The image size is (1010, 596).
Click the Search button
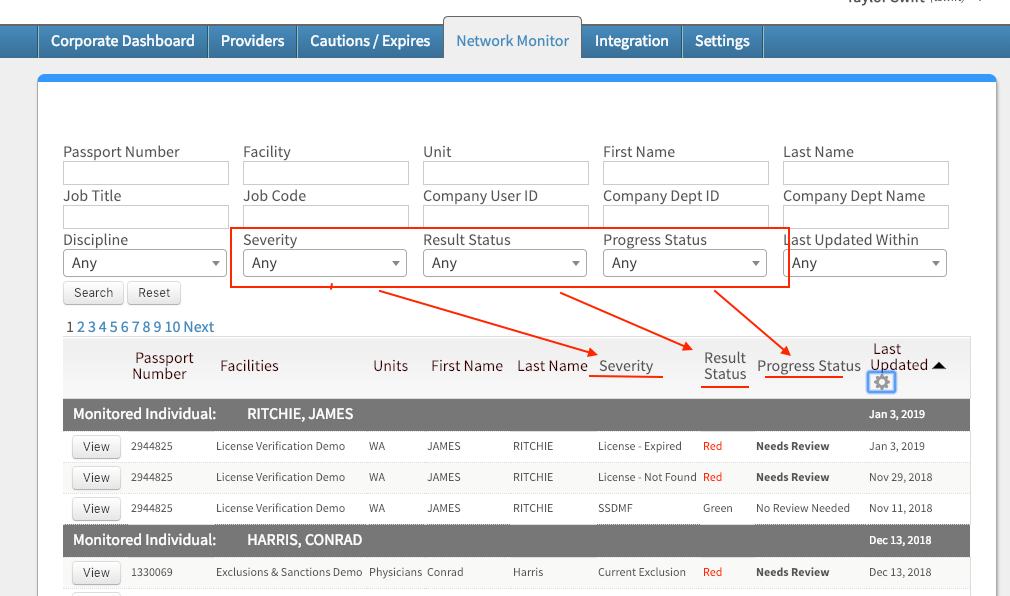coord(93,293)
